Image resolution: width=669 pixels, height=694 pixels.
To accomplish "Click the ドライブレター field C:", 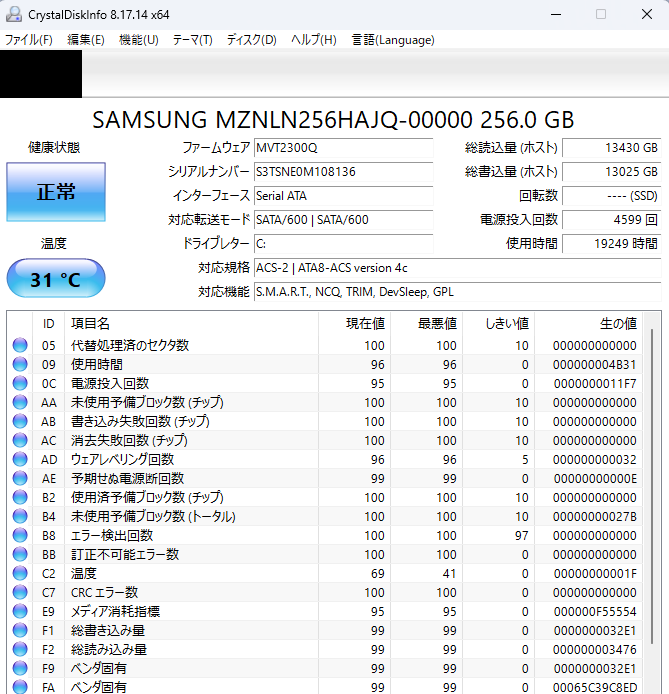I will (x=344, y=243).
